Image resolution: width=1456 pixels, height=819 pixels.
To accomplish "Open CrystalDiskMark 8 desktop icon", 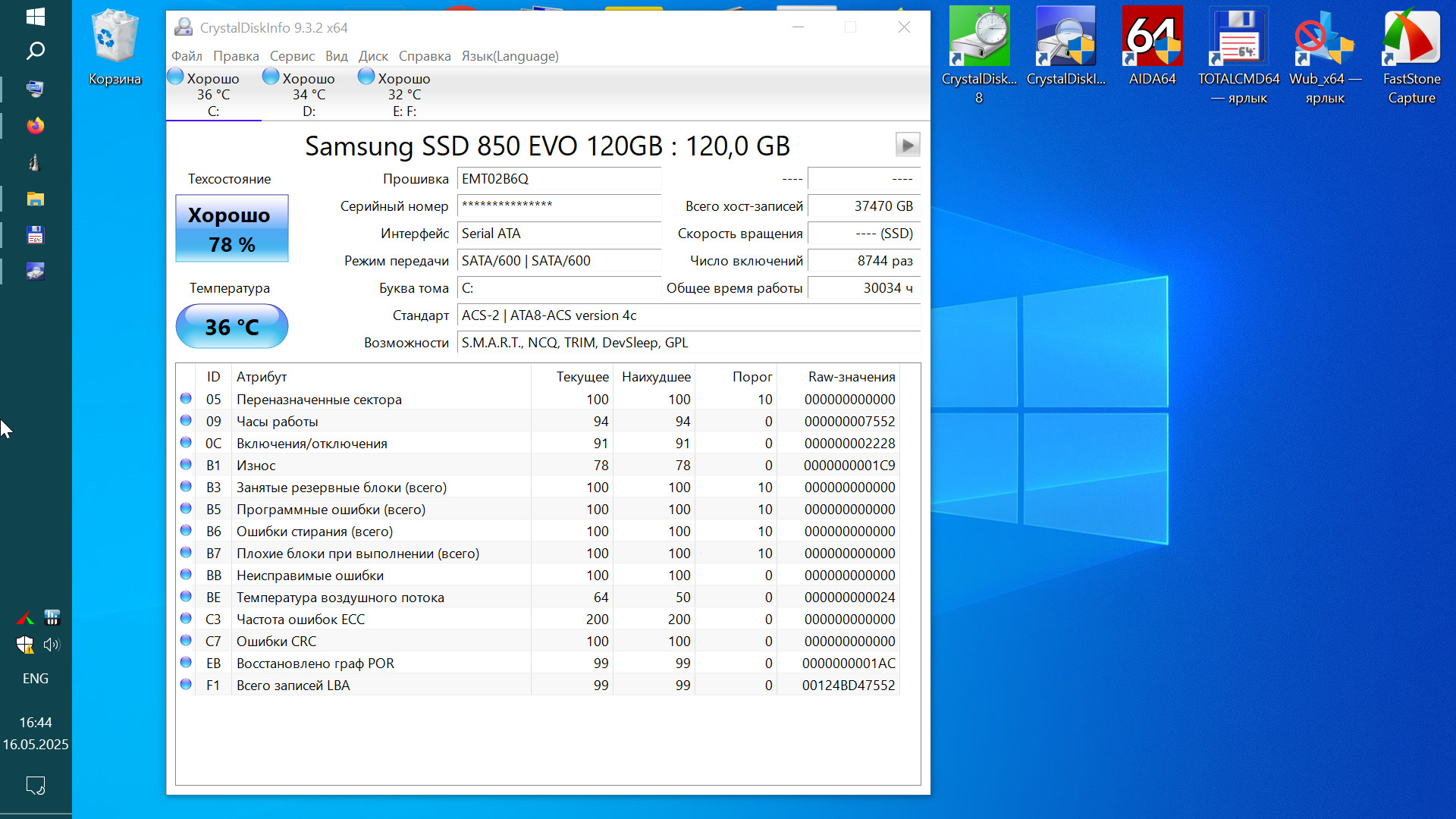I will point(978,38).
